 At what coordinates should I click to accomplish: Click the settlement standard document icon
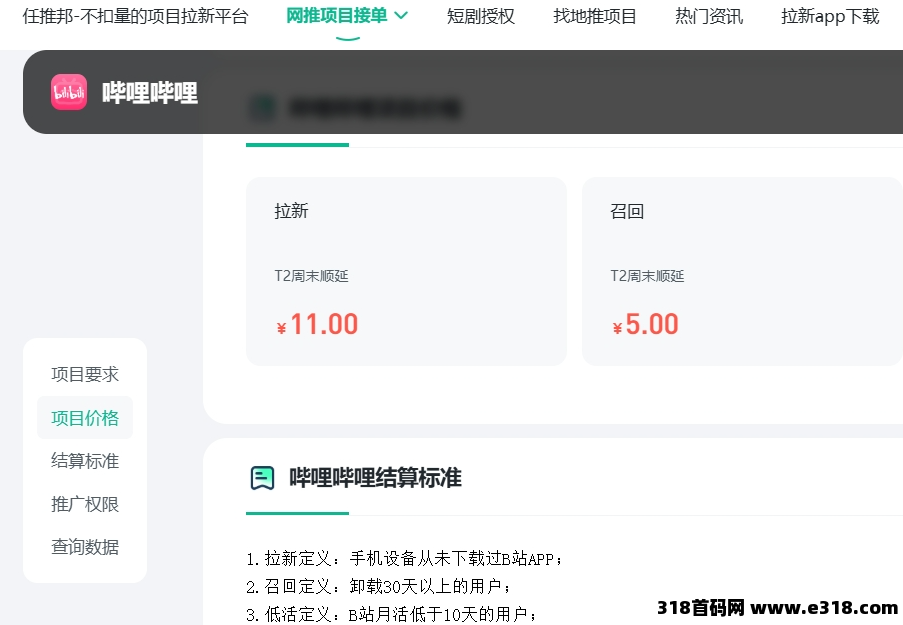coord(263,478)
